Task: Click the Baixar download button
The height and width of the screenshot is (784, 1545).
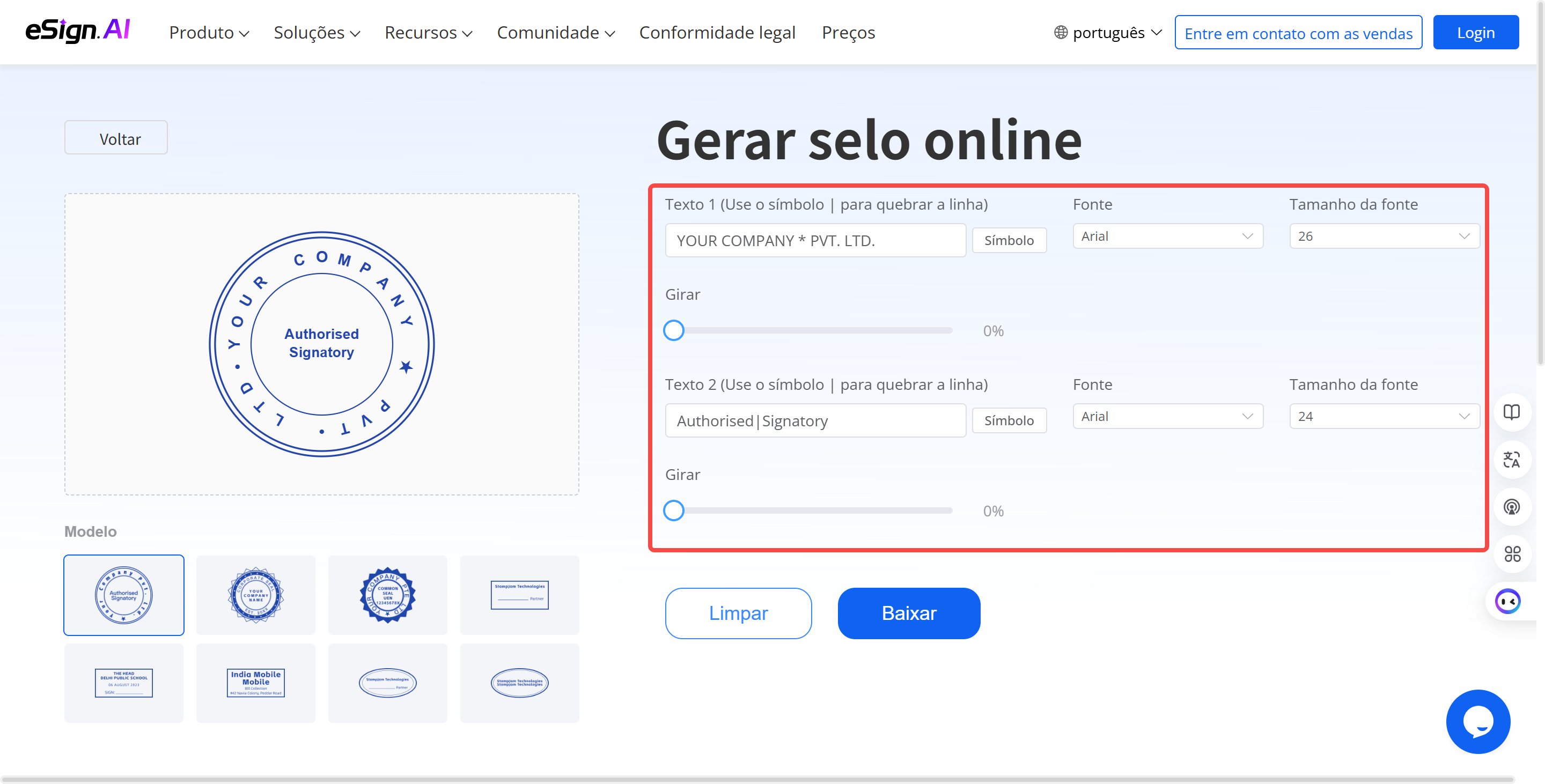Action: point(909,613)
